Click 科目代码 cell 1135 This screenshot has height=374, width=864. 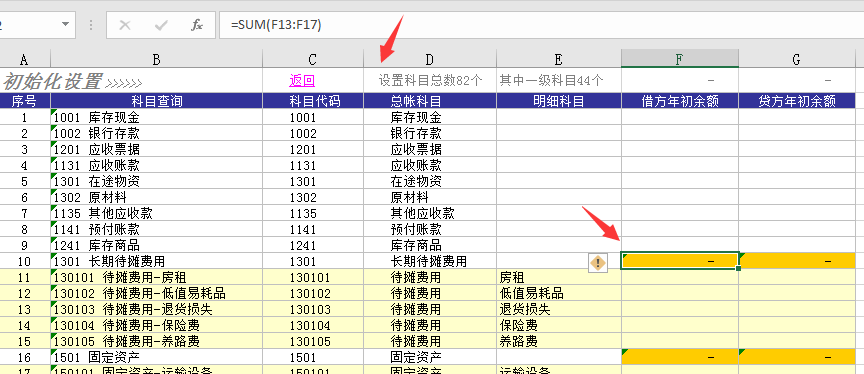(313, 213)
